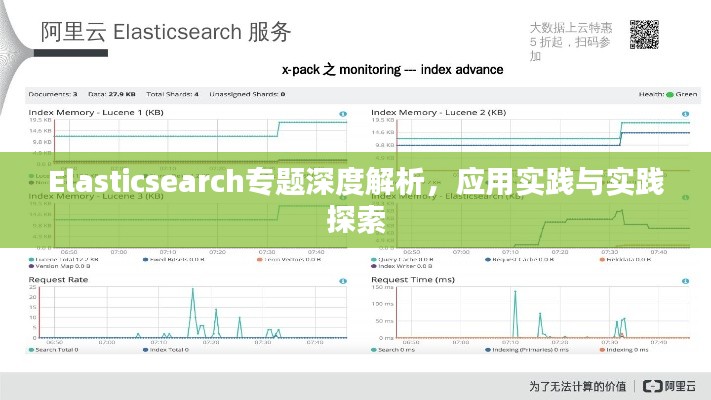Click the Request Rate chart title
Viewport: 711px width, 400px height.
(x=58, y=280)
